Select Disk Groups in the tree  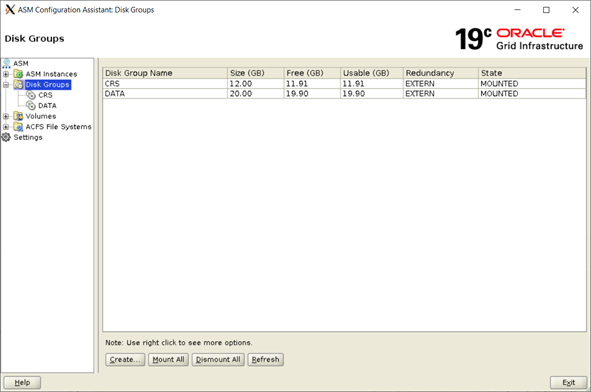47,84
